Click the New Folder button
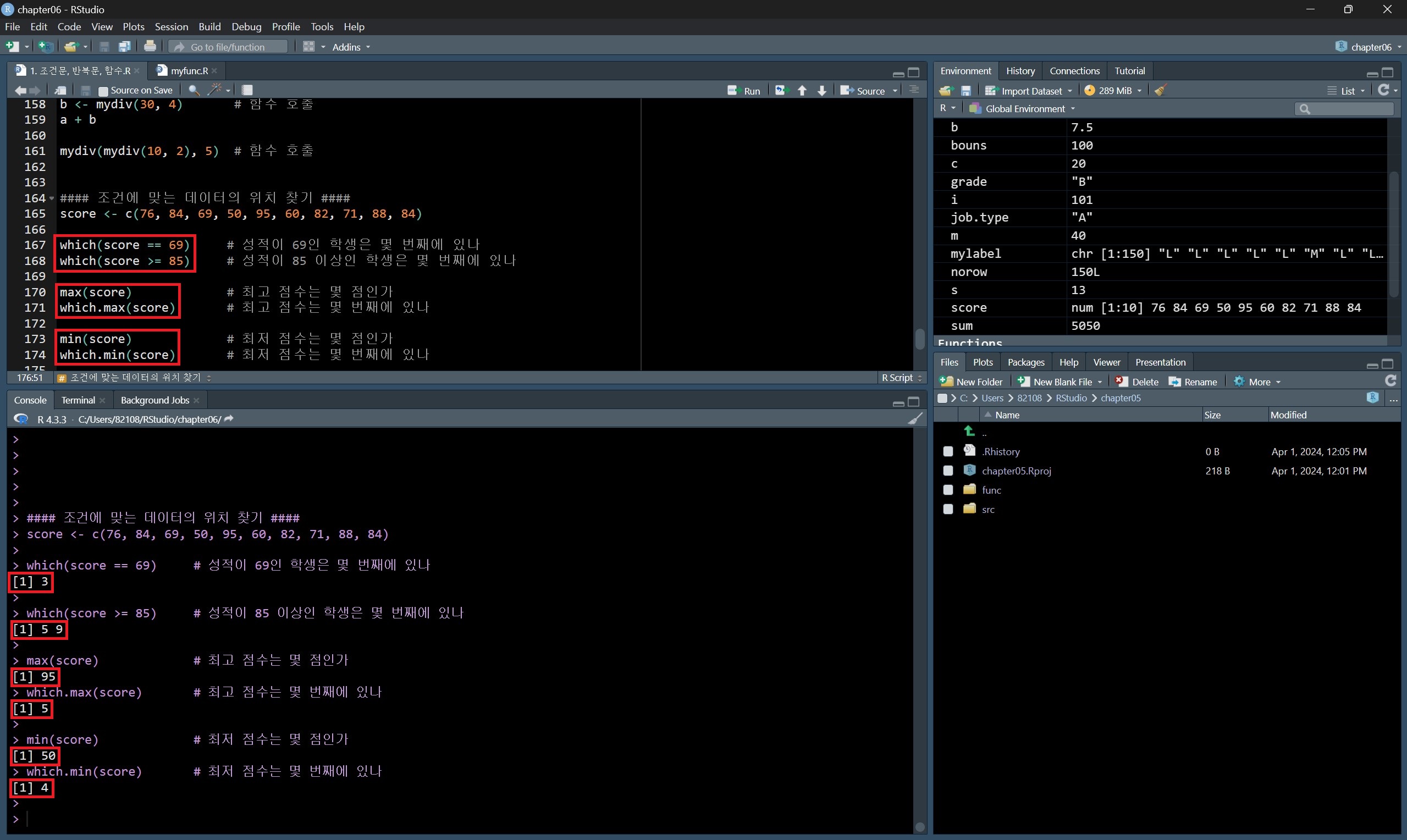The height and width of the screenshot is (840, 1407). pos(971,382)
